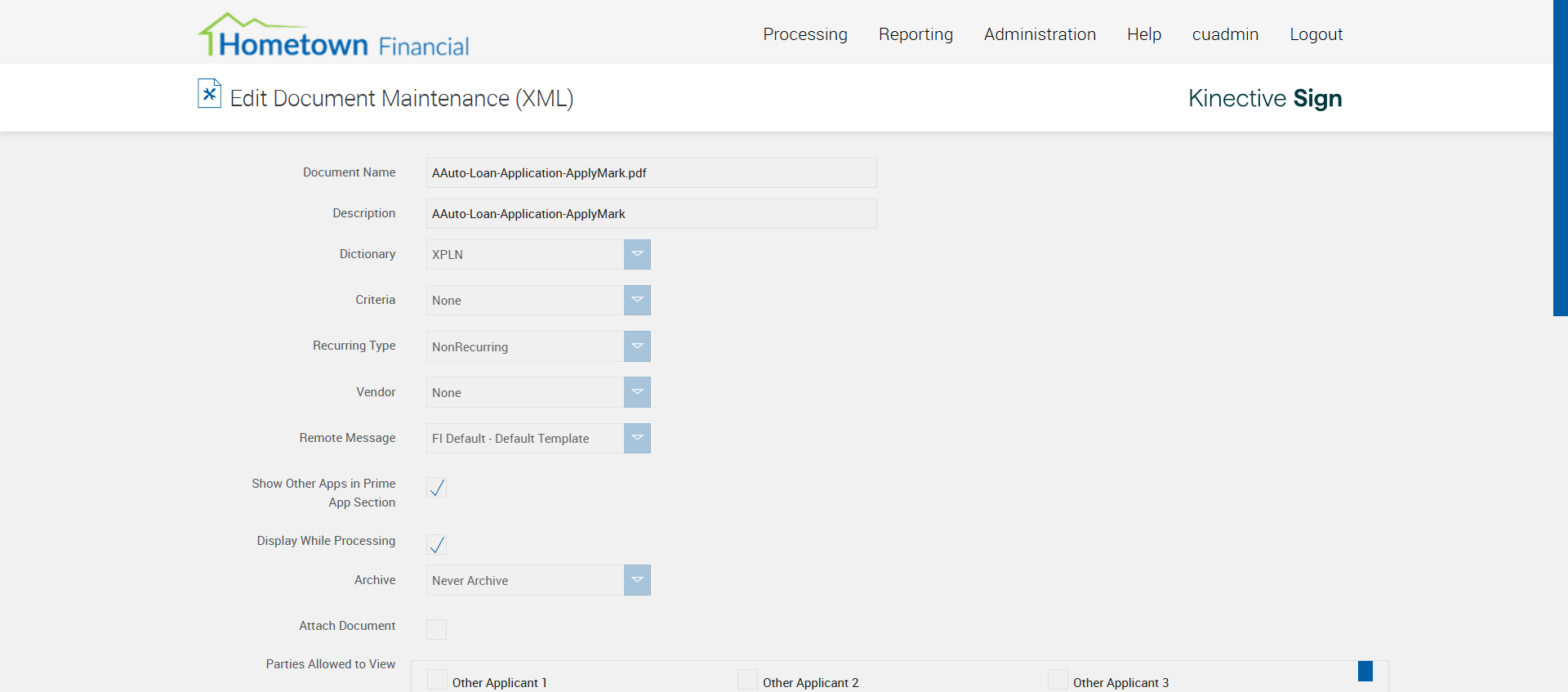Screen dimensions: 1568x692
Task: Expand the Vendor dropdown
Action: coord(637,392)
